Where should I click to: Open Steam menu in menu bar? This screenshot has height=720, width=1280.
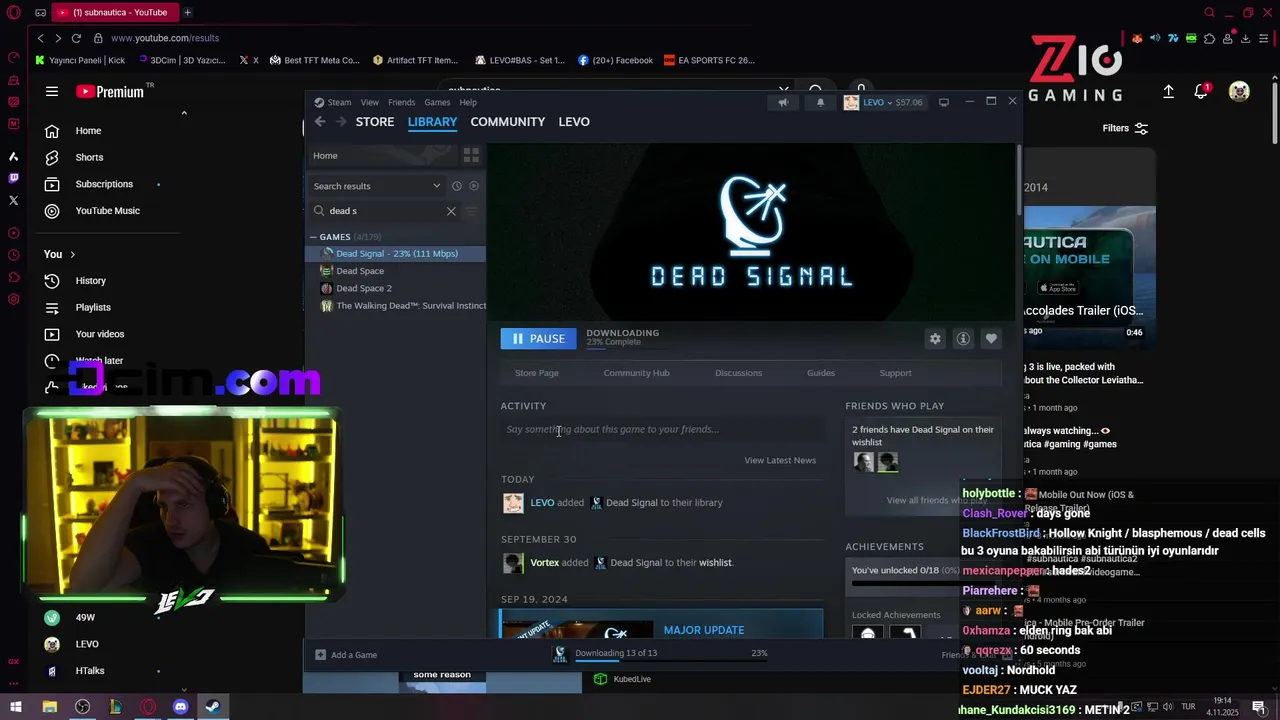(333, 102)
